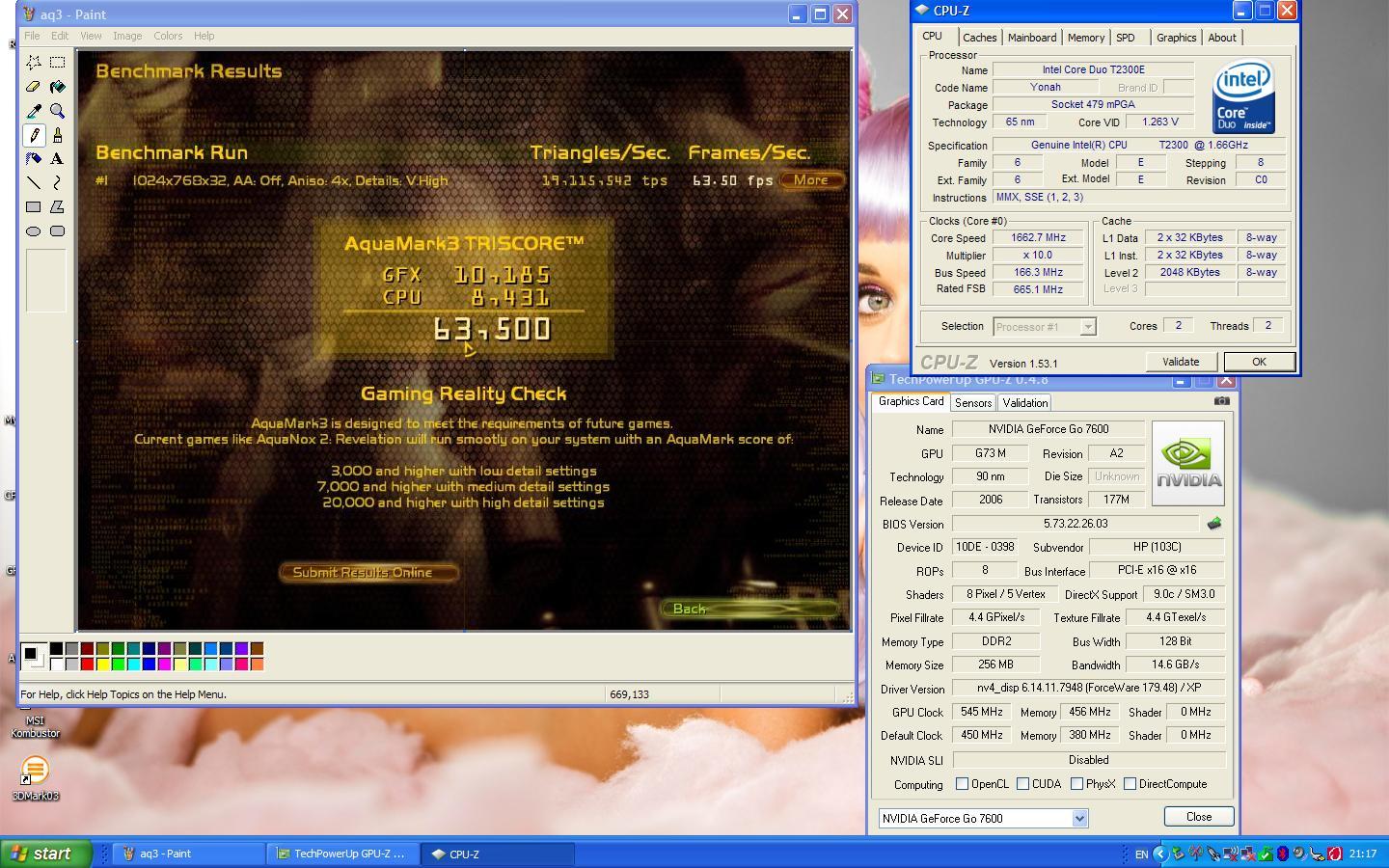Click the GPU-Z BIOS save chip icon

pos(1213,523)
